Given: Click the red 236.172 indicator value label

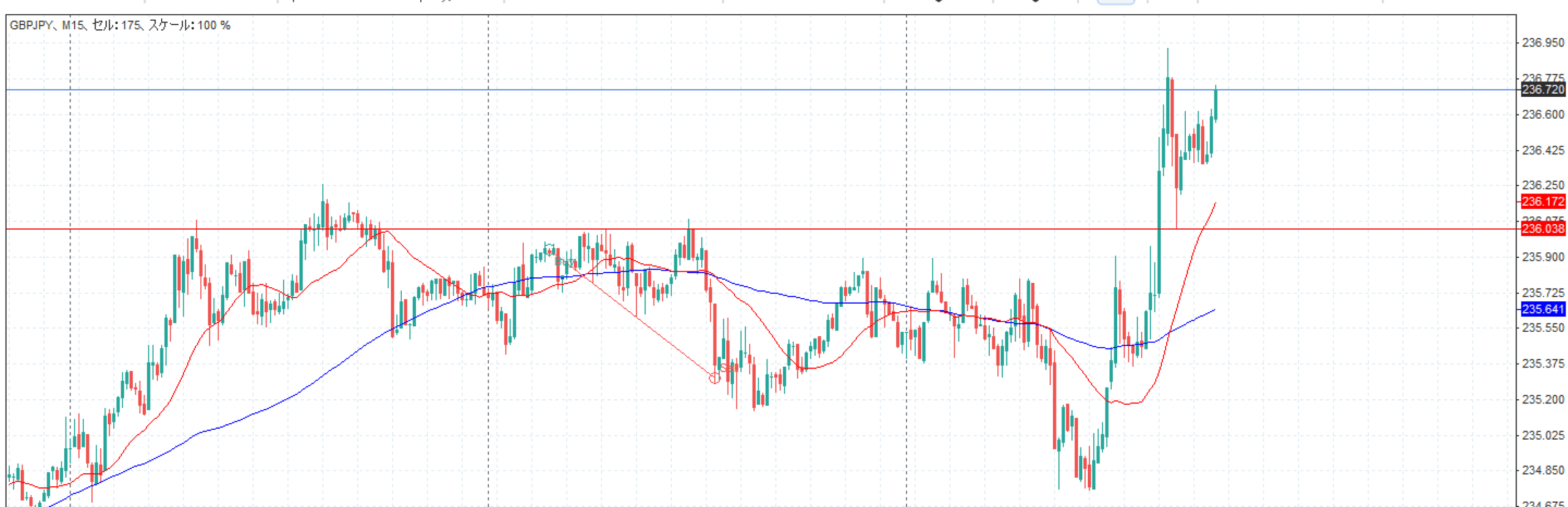Looking at the screenshot, I should point(1542,201).
